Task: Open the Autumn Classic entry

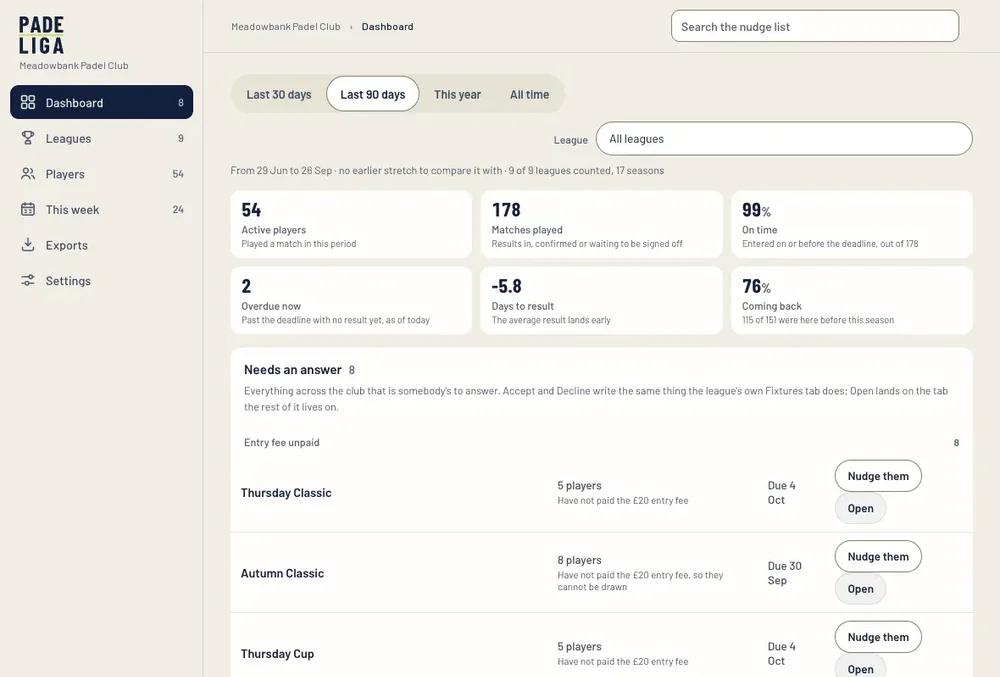Action: (860, 589)
